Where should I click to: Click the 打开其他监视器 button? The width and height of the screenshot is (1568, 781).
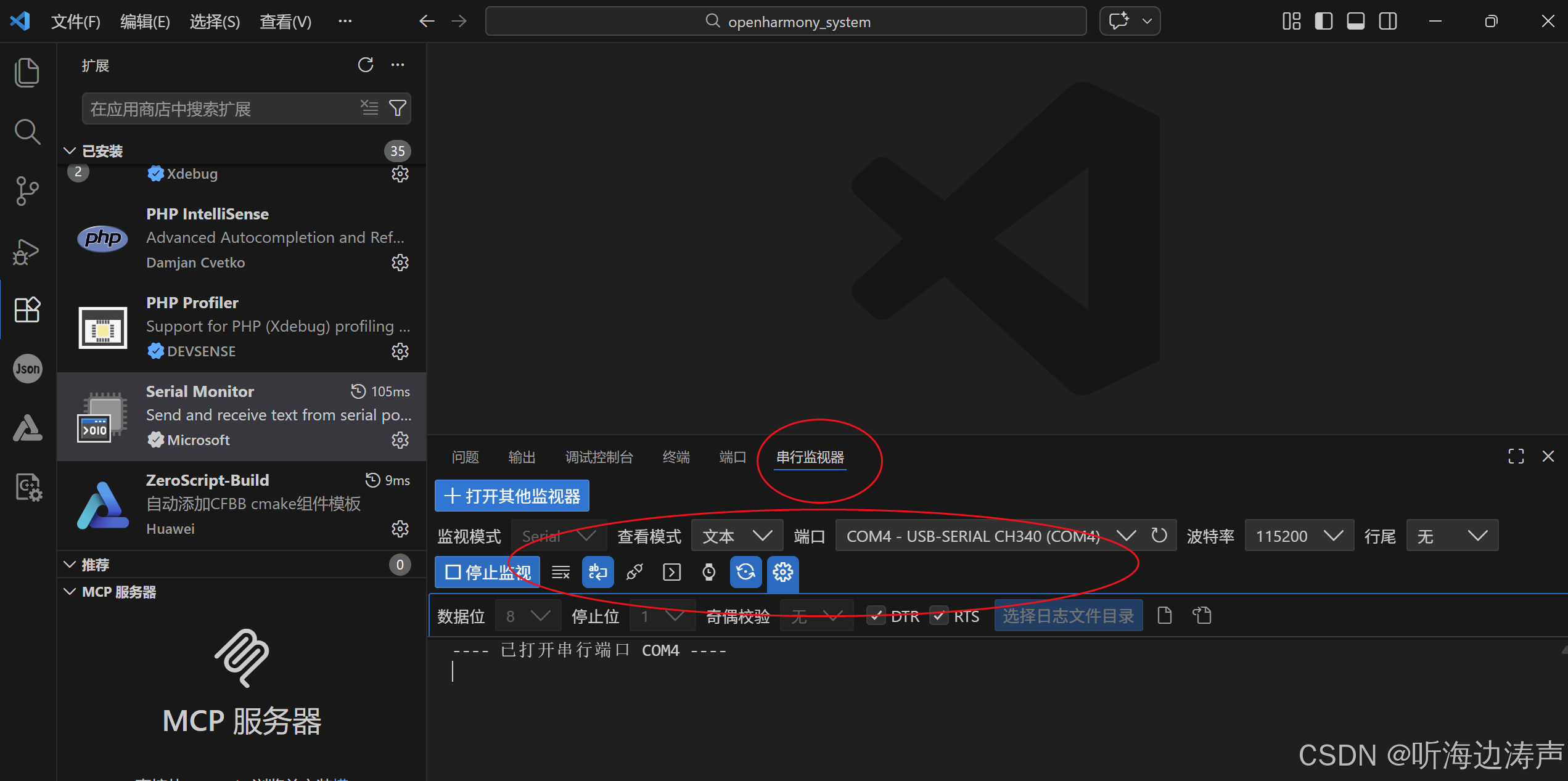click(512, 496)
